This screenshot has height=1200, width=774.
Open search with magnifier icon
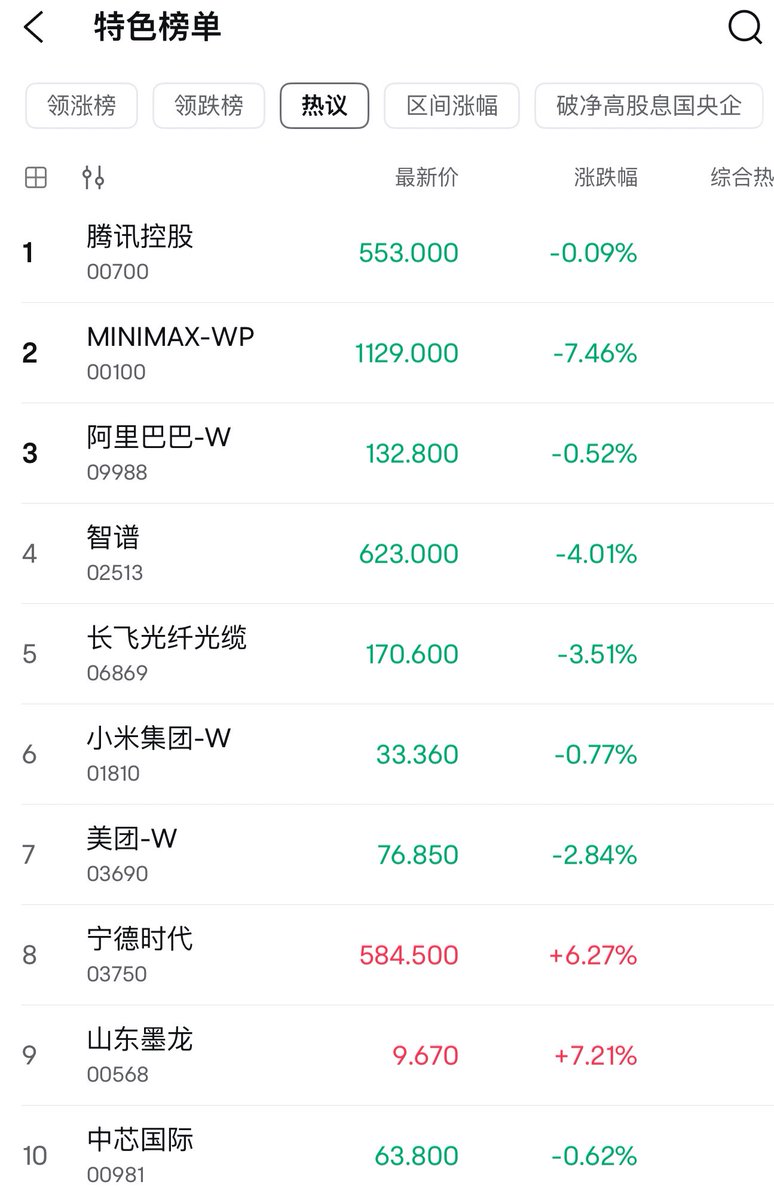pos(744,28)
